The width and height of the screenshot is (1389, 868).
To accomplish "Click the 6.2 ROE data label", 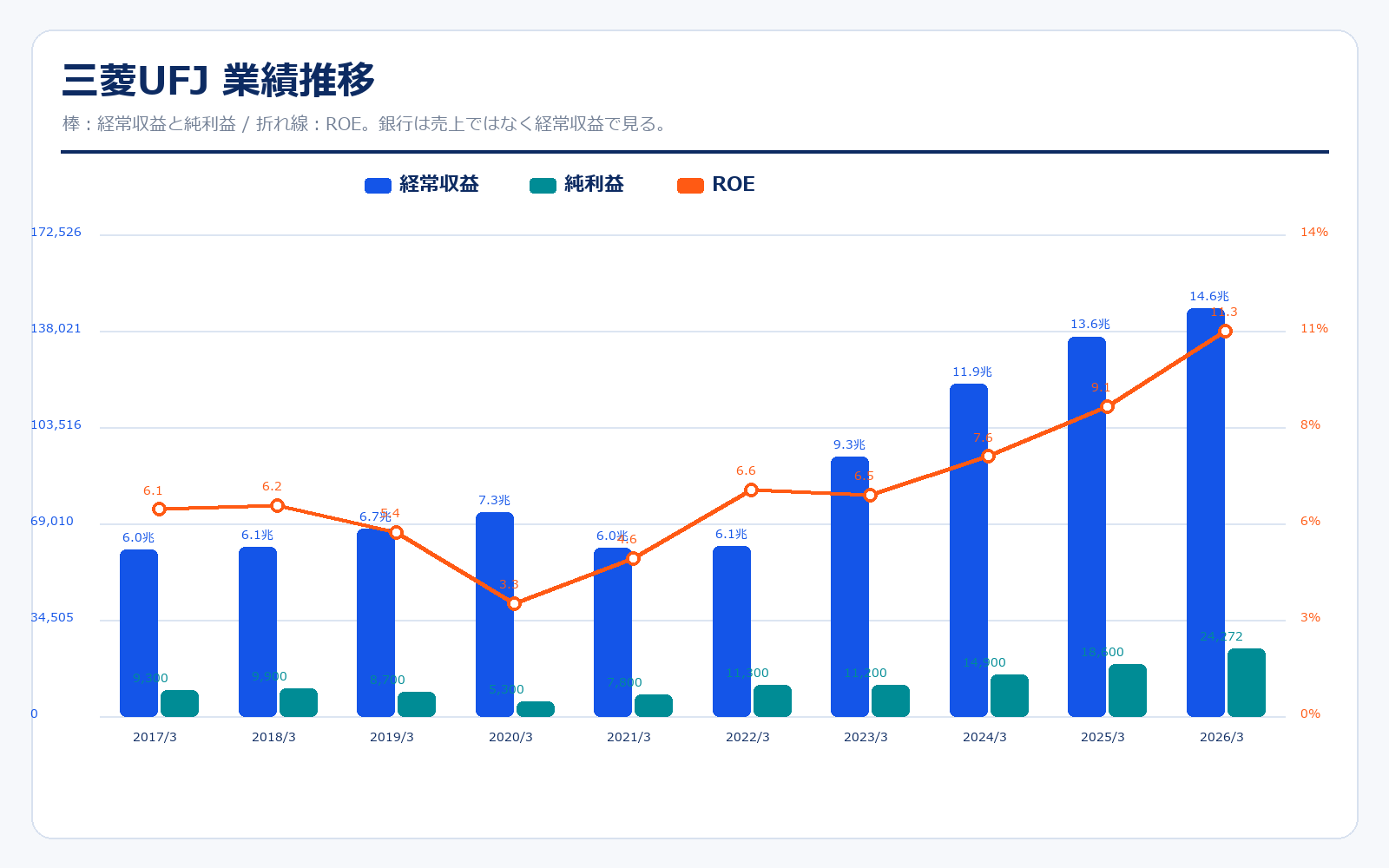I will point(272,487).
